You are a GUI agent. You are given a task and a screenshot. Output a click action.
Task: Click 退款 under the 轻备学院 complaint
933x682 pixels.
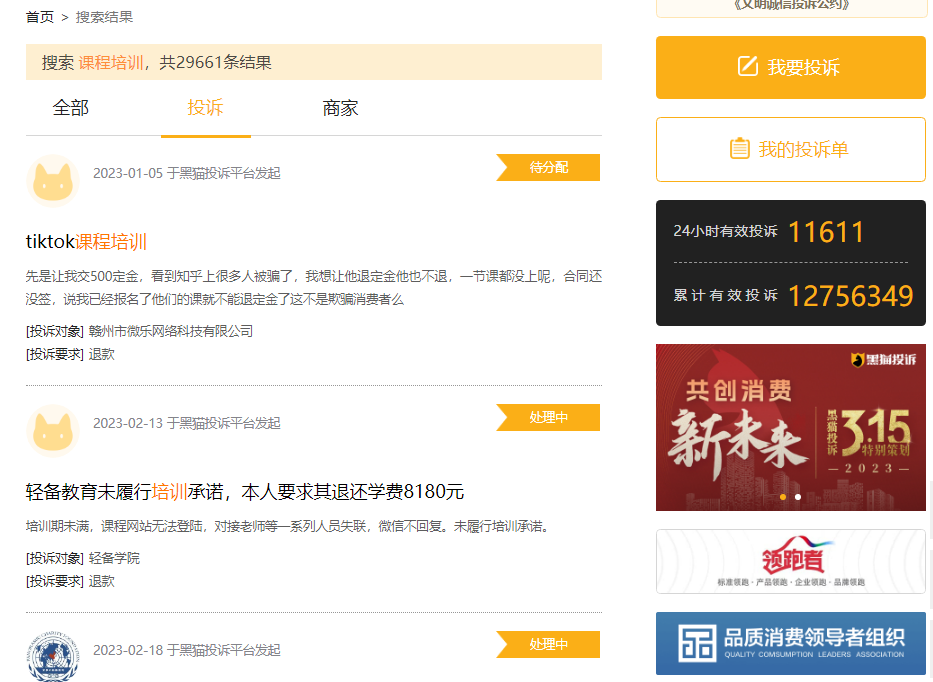tap(102, 581)
